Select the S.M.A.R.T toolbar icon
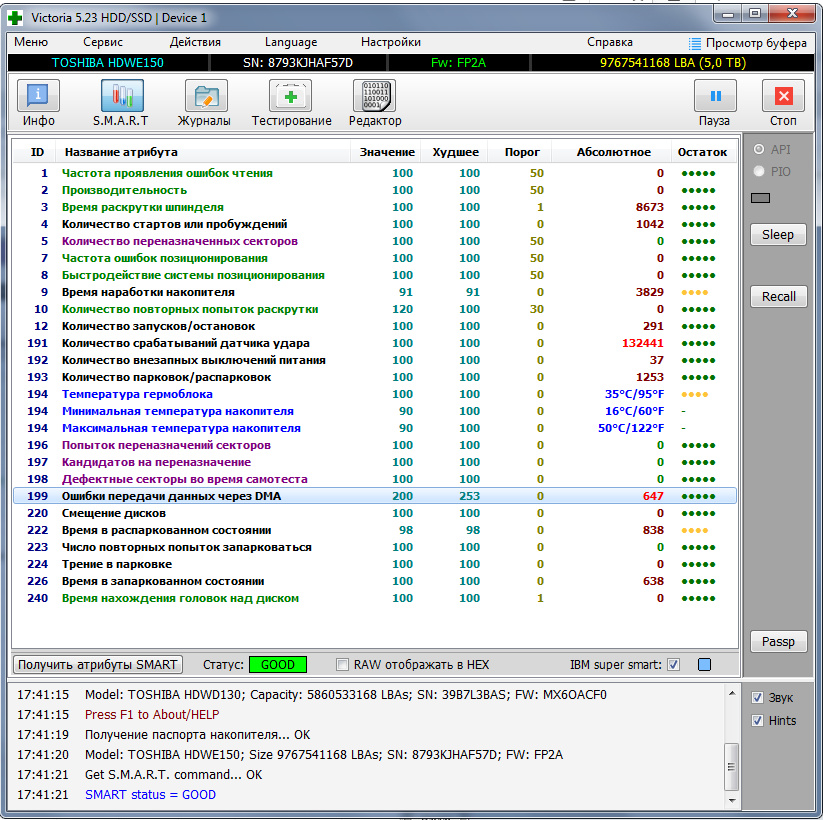Viewport: 823px width, 820px height. click(x=121, y=97)
